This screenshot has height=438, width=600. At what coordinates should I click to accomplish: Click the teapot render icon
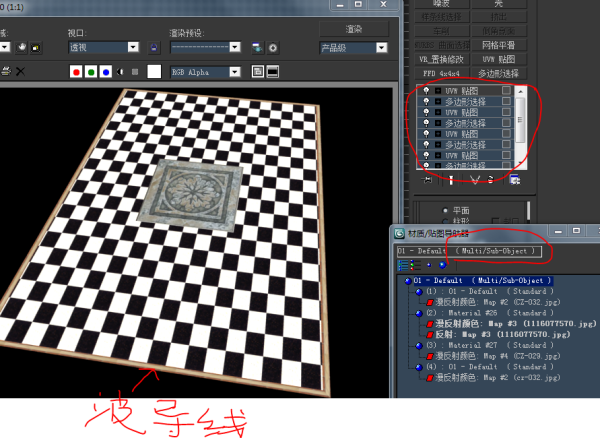[x=22, y=47]
